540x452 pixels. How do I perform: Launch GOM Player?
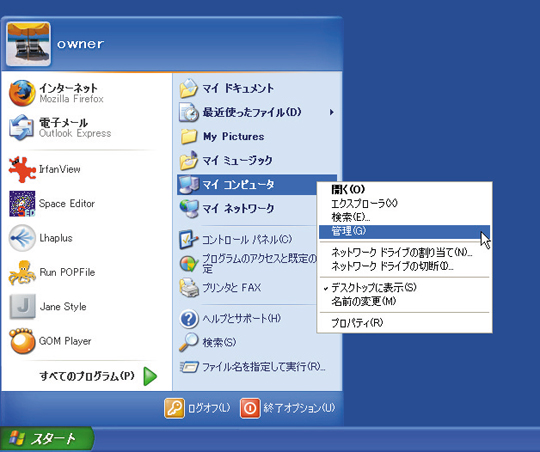22,341
